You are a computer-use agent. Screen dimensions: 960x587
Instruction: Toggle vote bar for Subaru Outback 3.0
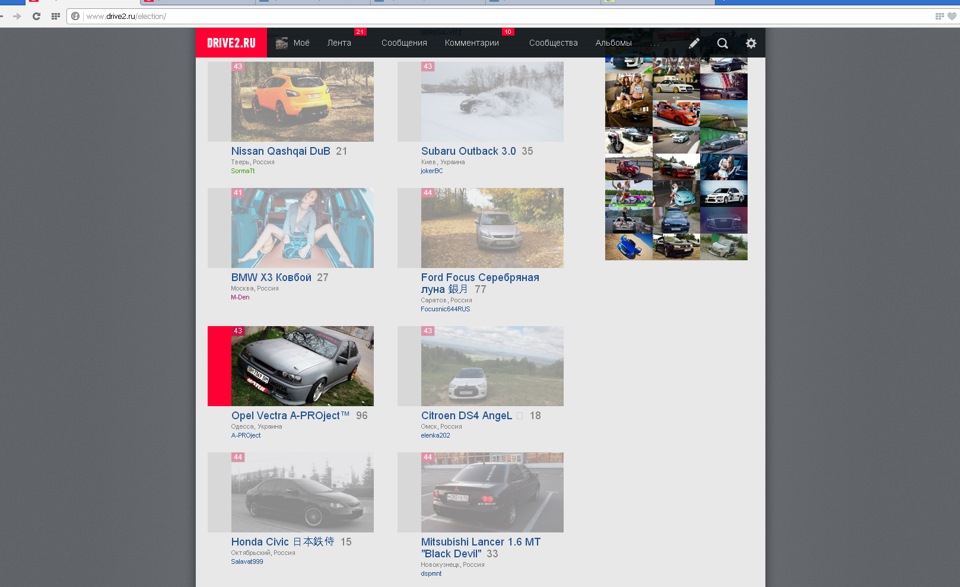409,102
